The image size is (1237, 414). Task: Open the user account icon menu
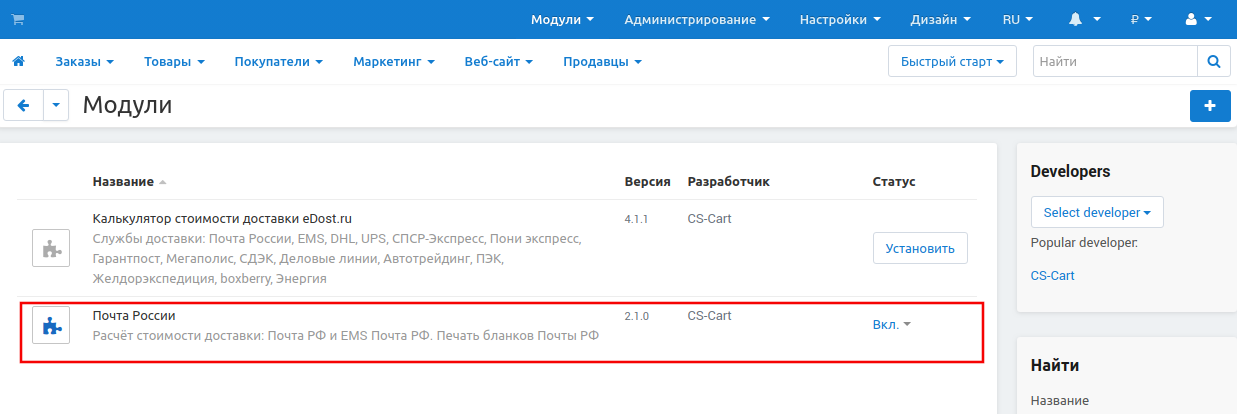pyautogui.click(x=1196, y=19)
